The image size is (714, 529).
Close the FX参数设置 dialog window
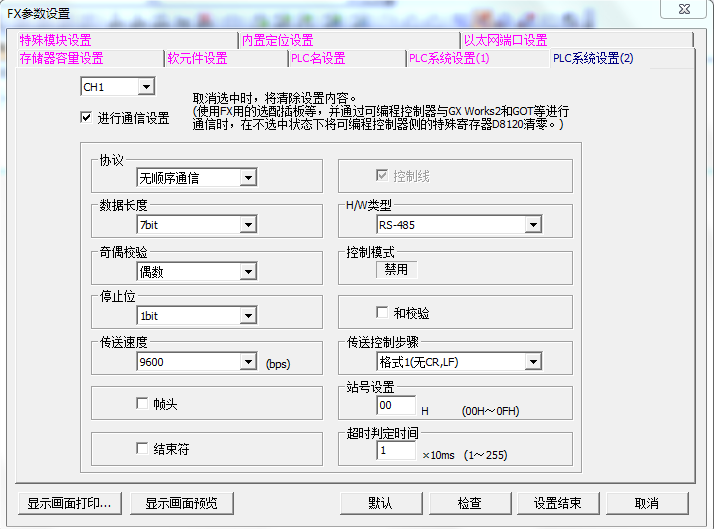684,11
